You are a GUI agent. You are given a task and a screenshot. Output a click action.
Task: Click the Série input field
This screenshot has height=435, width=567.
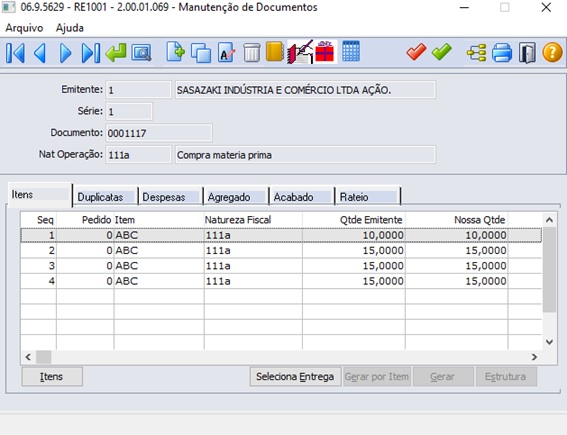[x=129, y=111]
